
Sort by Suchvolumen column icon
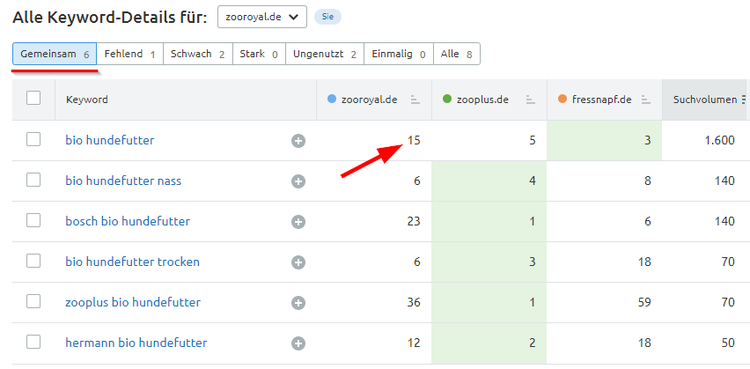point(744,100)
